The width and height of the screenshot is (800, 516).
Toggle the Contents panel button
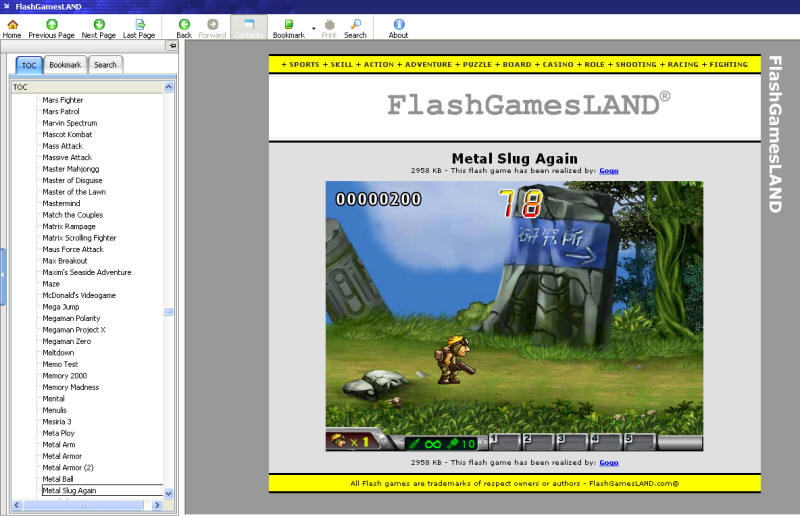tap(249, 28)
